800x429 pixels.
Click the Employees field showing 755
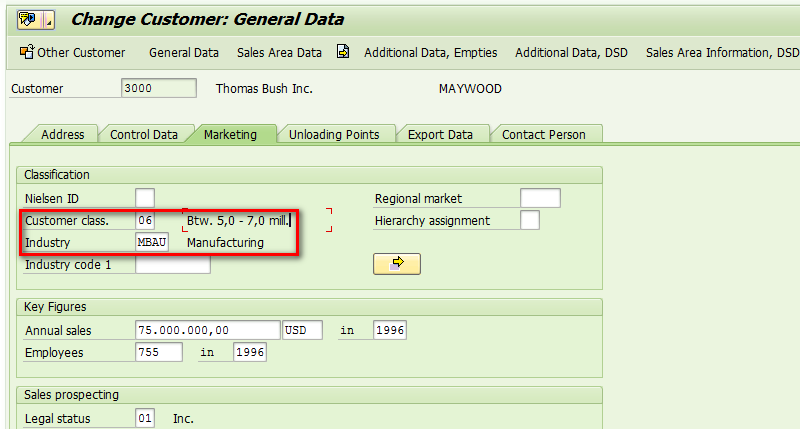pos(159,352)
